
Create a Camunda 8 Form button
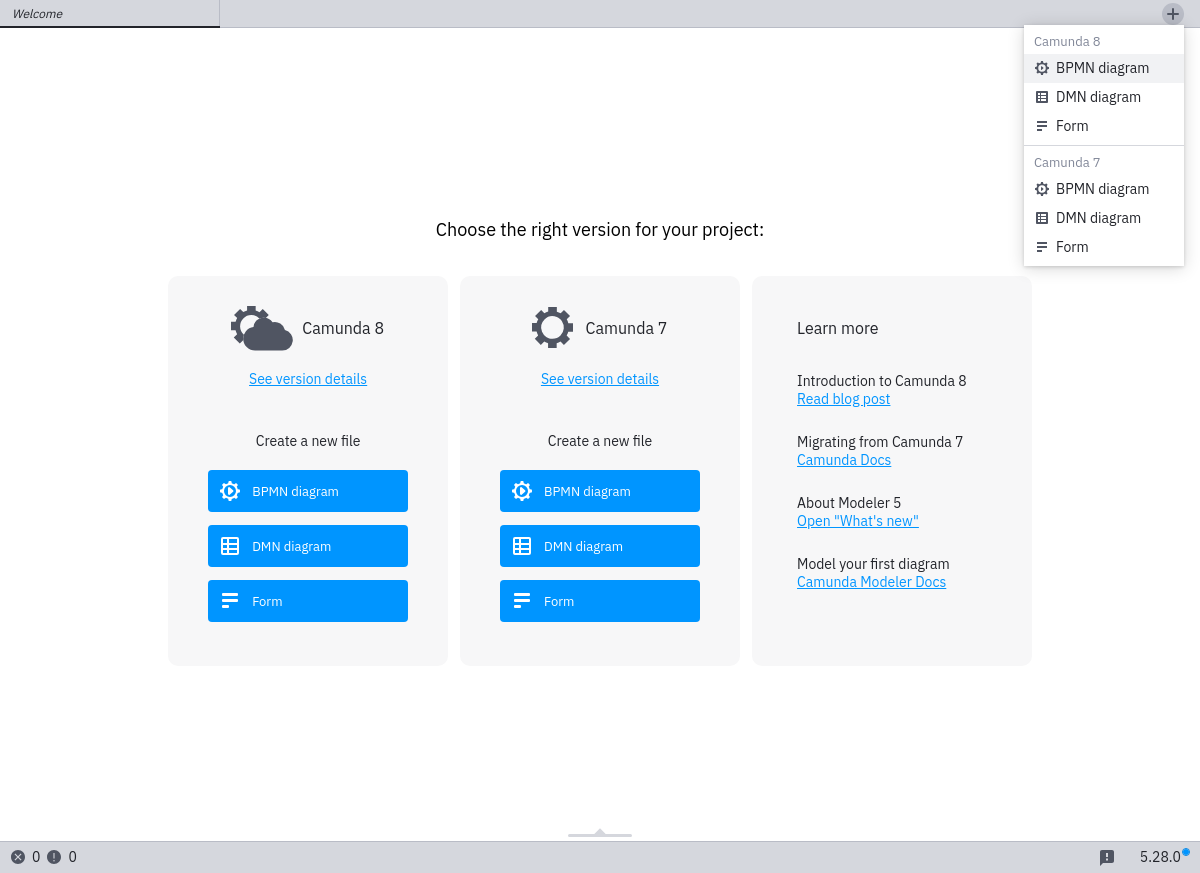pos(308,601)
